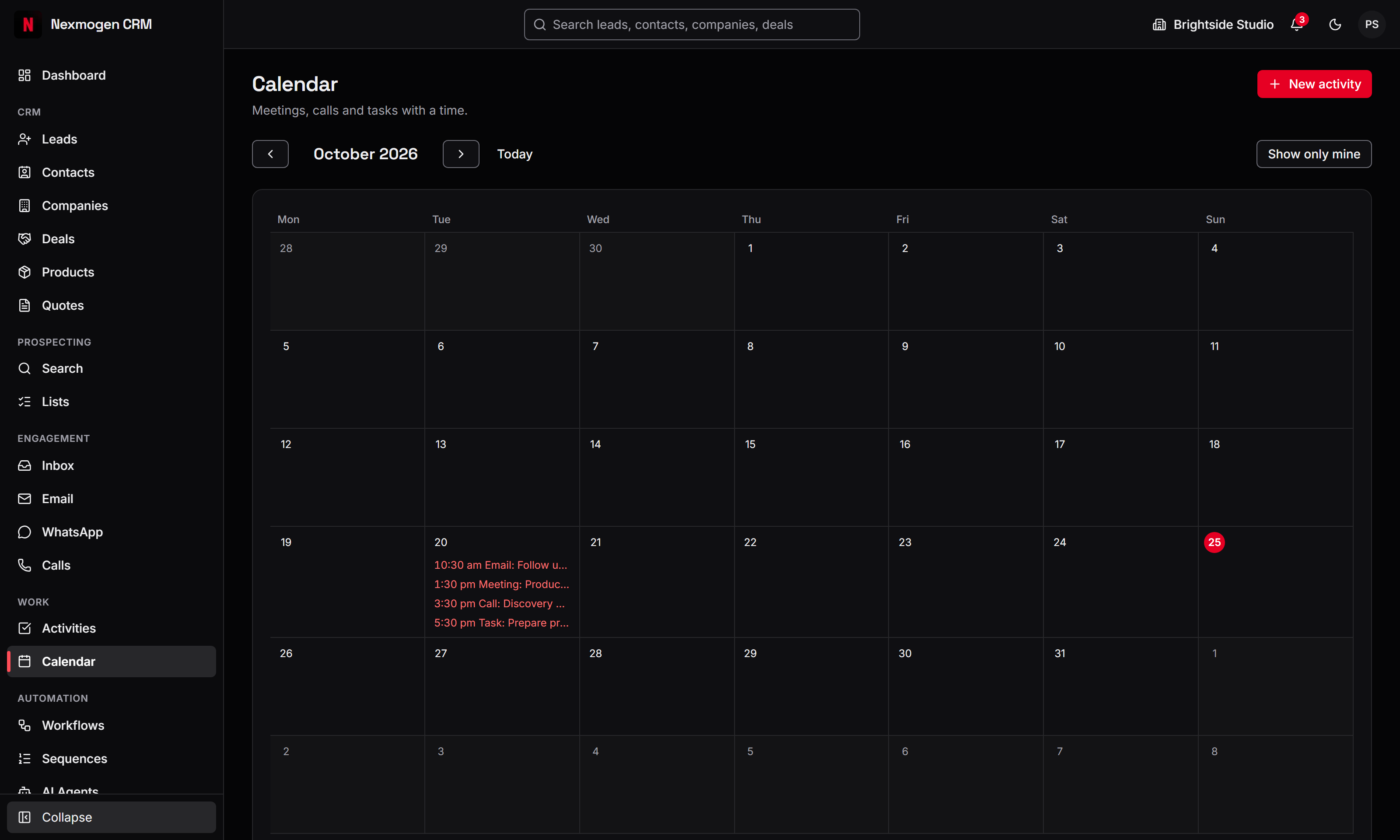Open Dashboard in sidebar
Image resolution: width=1400 pixels, height=840 pixels.
(x=112, y=75)
